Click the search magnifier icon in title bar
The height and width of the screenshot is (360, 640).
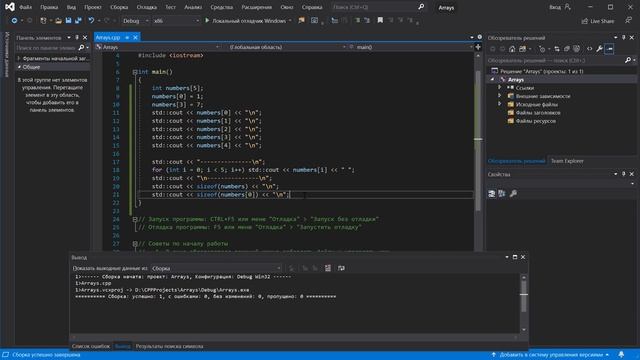[421, 7]
